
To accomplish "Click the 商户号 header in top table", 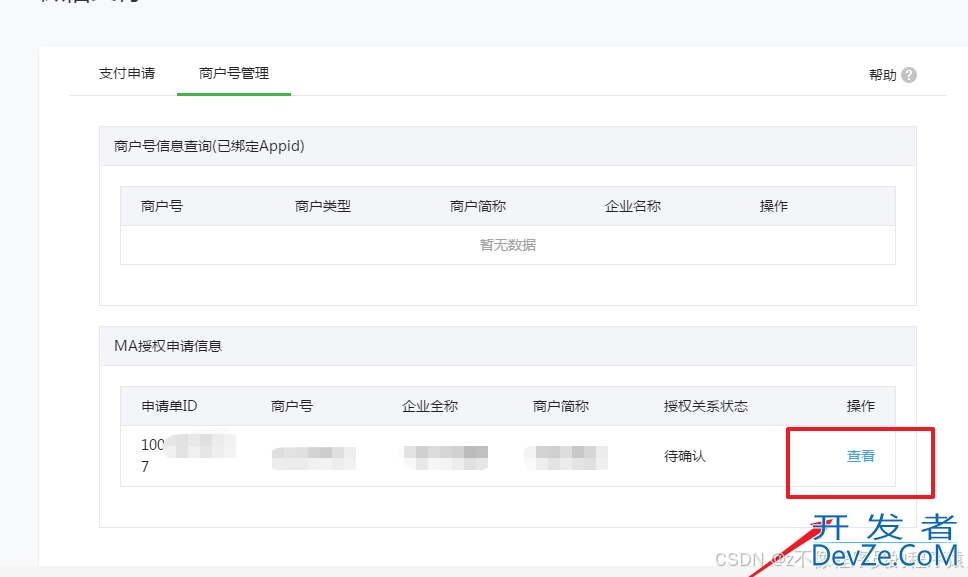I will (162, 206).
